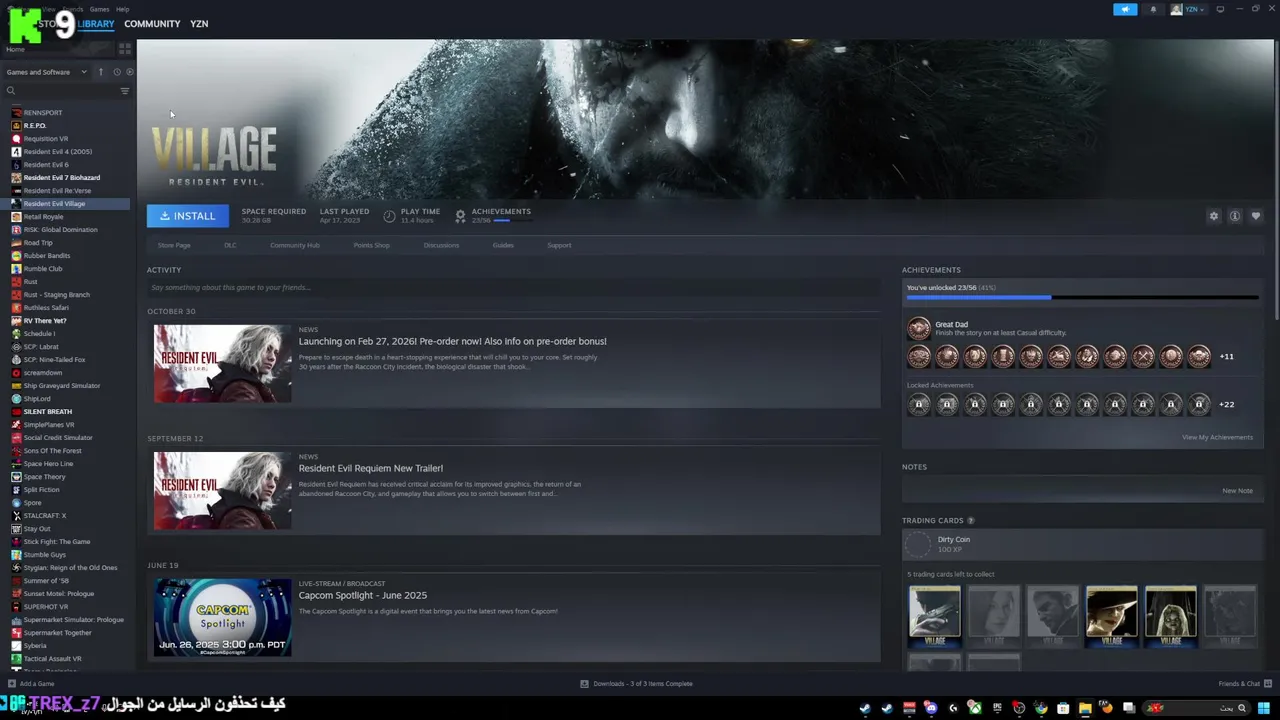Open the YZN account dropdown
The height and width of the screenshot is (720, 1280).
[x=1188, y=9]
